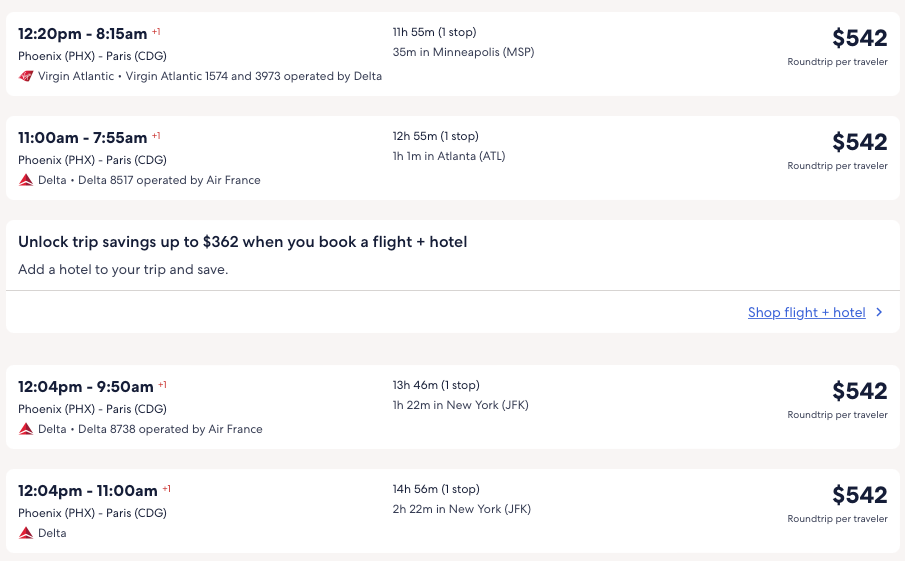The width and height of the screenshot is (905, 561).
Task: Click chevron arrow beside Shop flight + hotel
Action: (x=879, y=313)
